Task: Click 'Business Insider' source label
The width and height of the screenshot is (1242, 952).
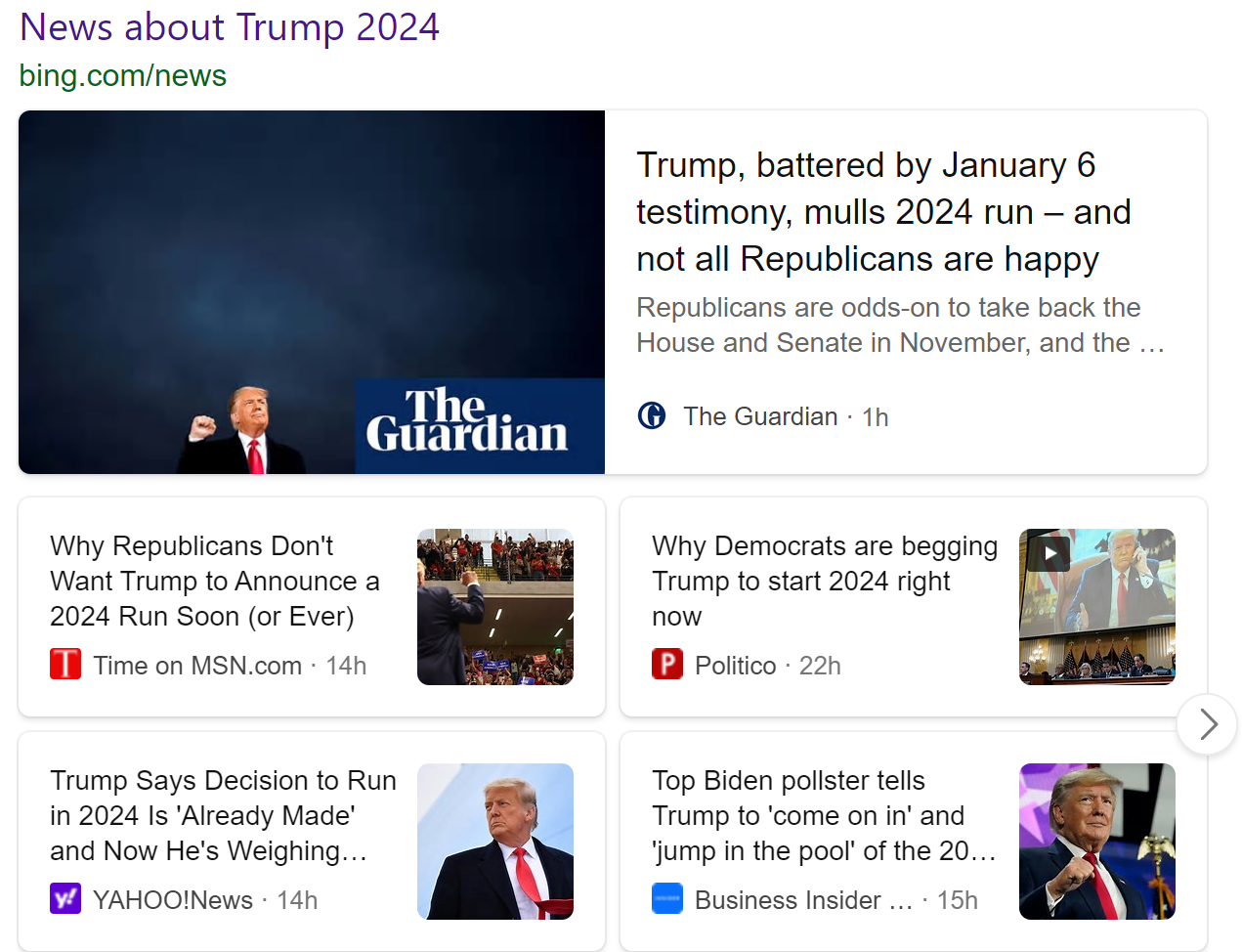Action: [x=803, y=900]
